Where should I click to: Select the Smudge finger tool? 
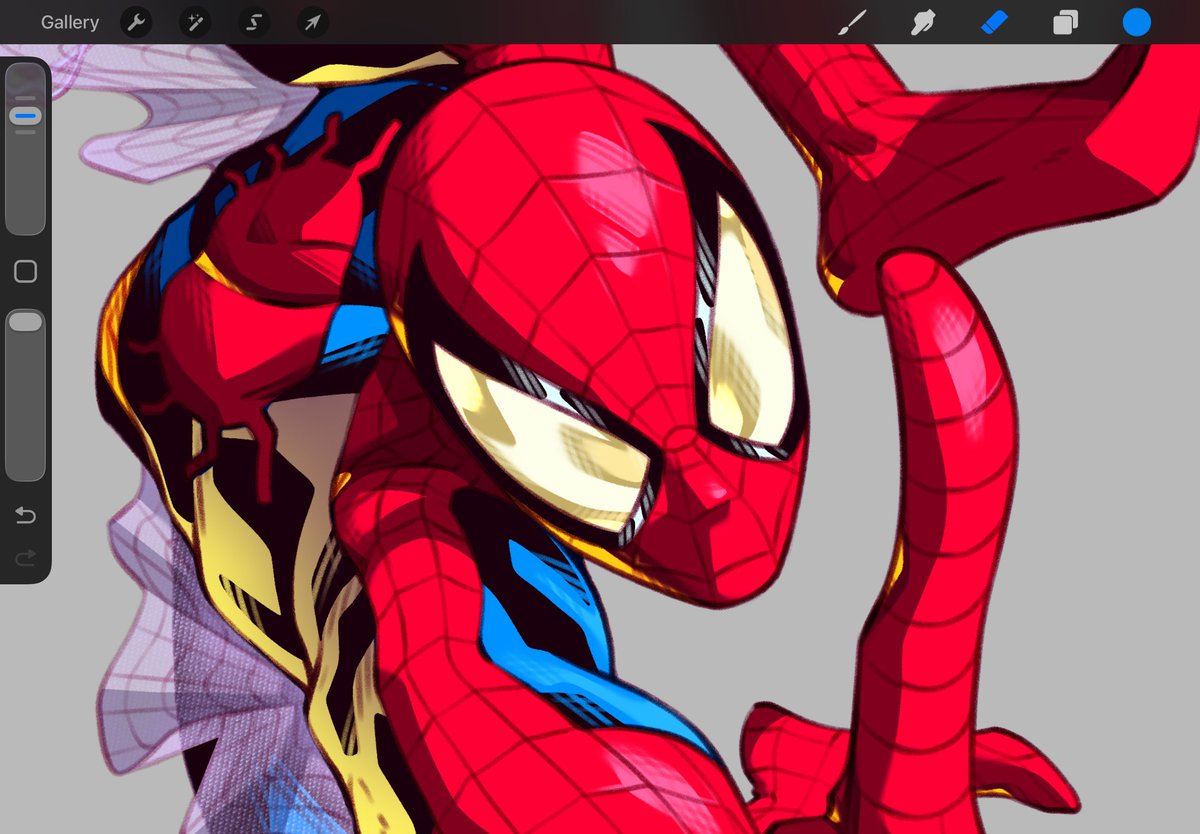point(923,22)
